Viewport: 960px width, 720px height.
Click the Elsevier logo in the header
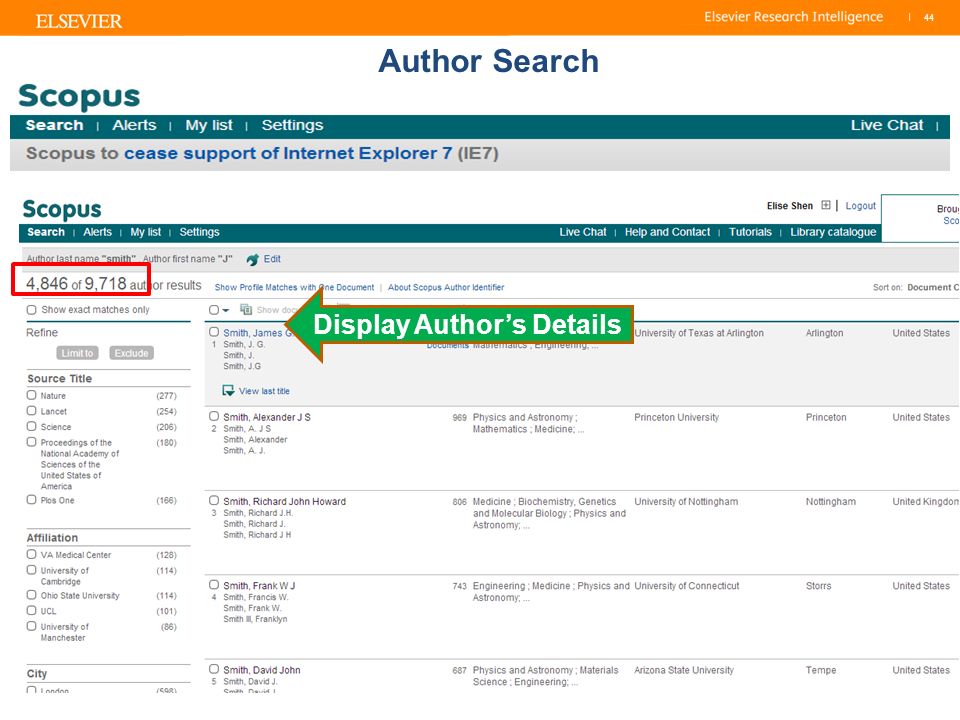[x=78, y=21]
